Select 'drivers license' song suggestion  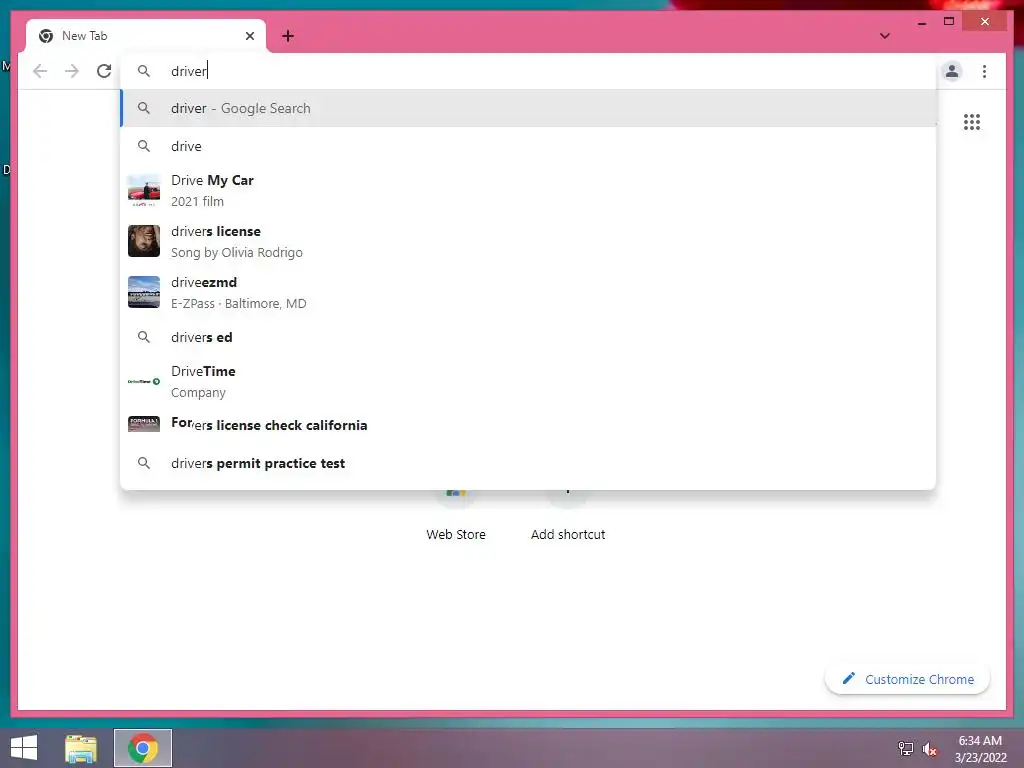click(528, 242)
